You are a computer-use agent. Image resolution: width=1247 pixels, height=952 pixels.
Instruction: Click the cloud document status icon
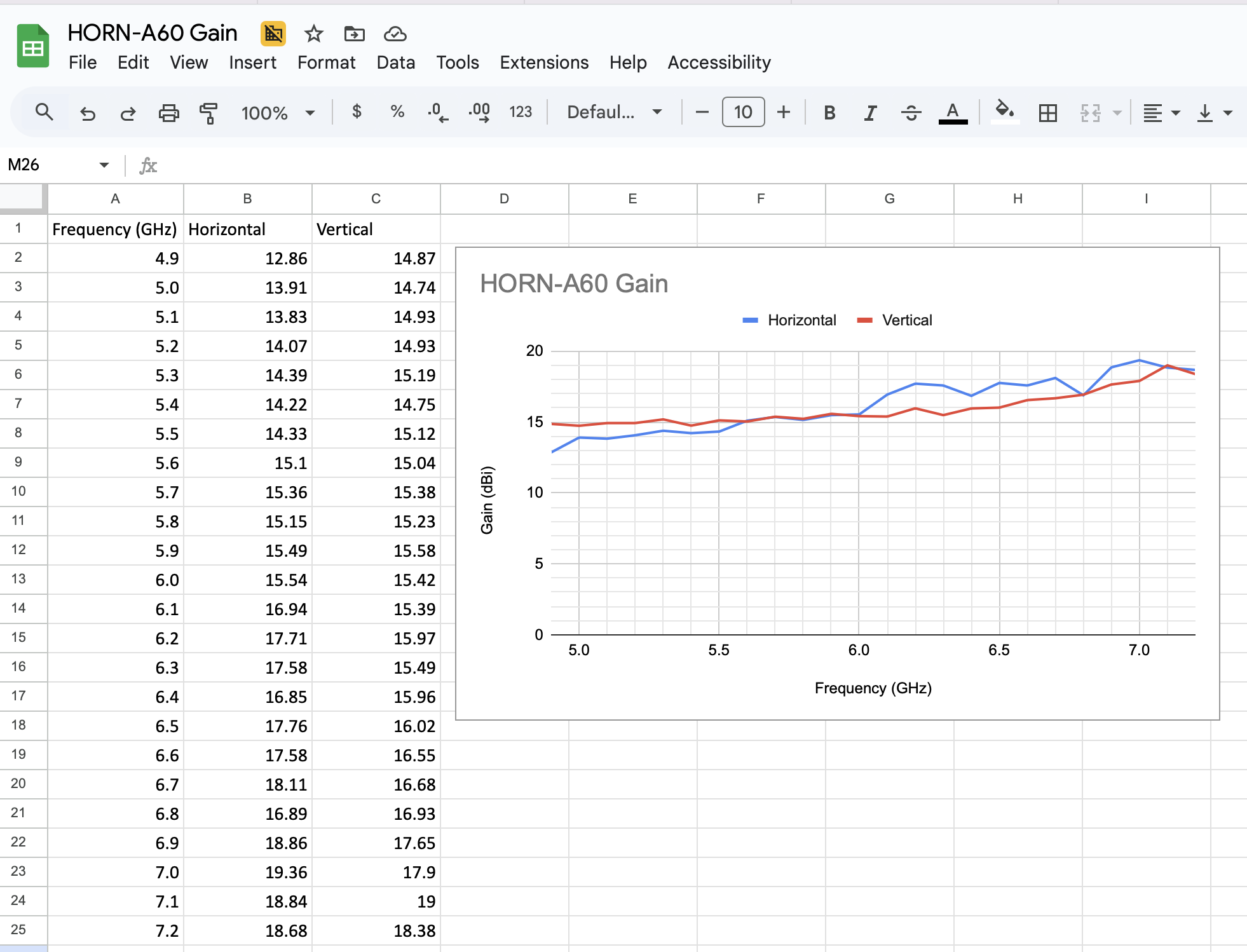pos(395,34)
